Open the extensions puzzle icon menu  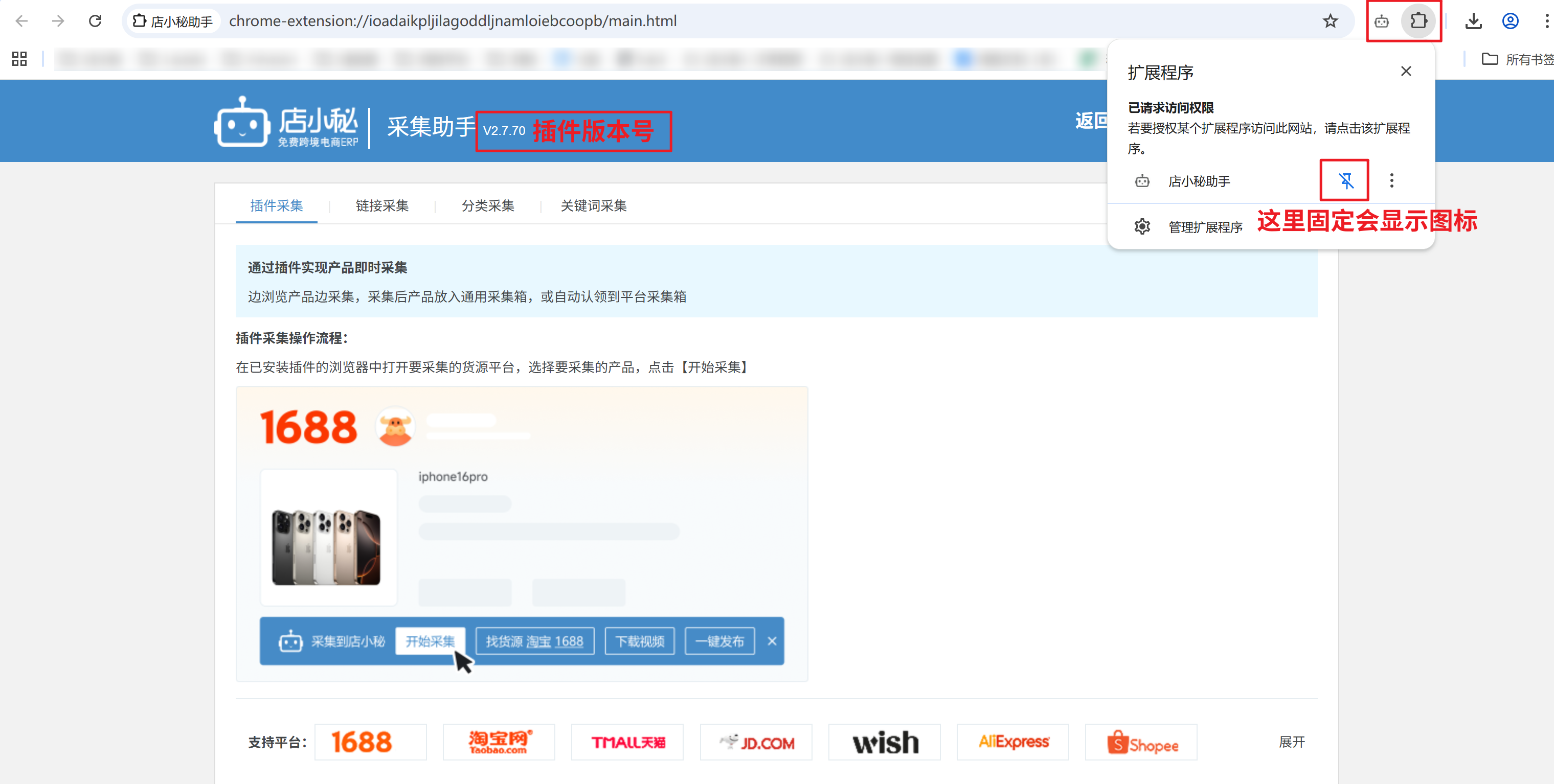click(1418, 21)
